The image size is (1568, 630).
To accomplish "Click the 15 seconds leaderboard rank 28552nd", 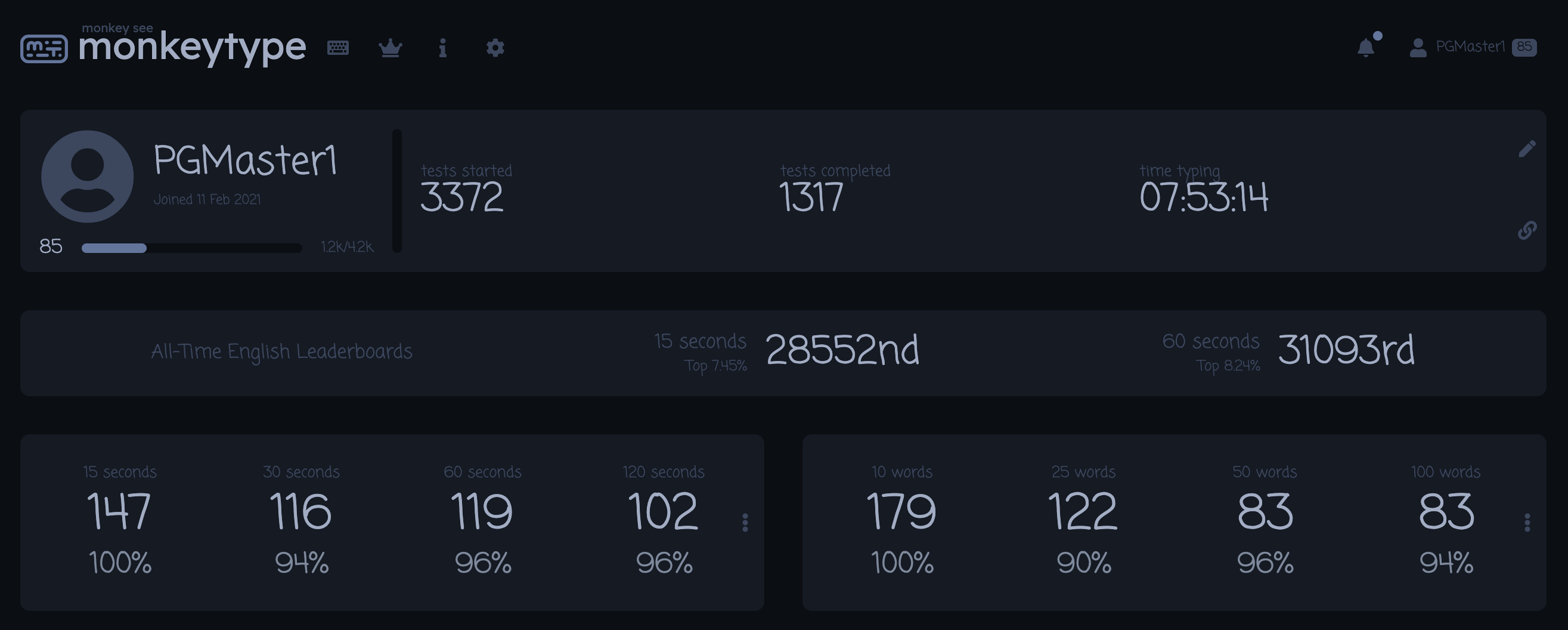I will tap(842, 351).
